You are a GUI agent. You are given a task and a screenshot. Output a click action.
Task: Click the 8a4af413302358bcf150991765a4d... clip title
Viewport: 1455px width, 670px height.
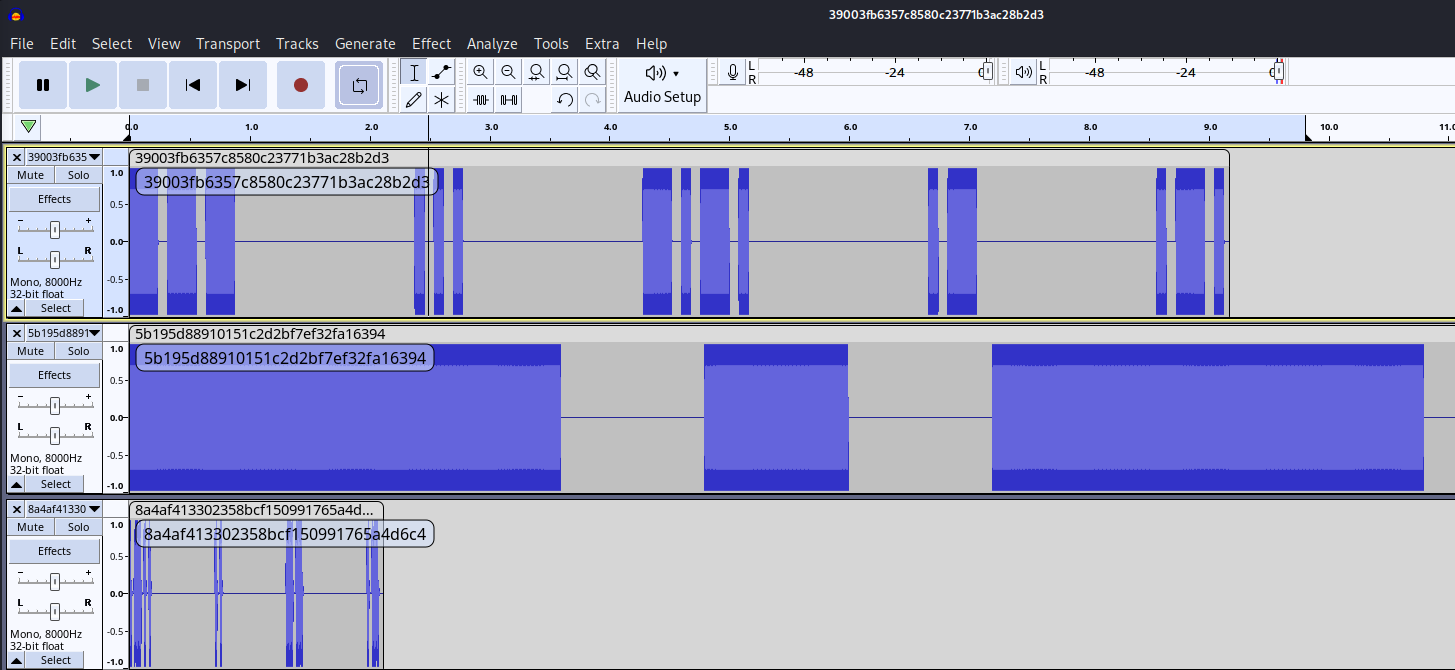pyautogui.click(x=255, y=510)
